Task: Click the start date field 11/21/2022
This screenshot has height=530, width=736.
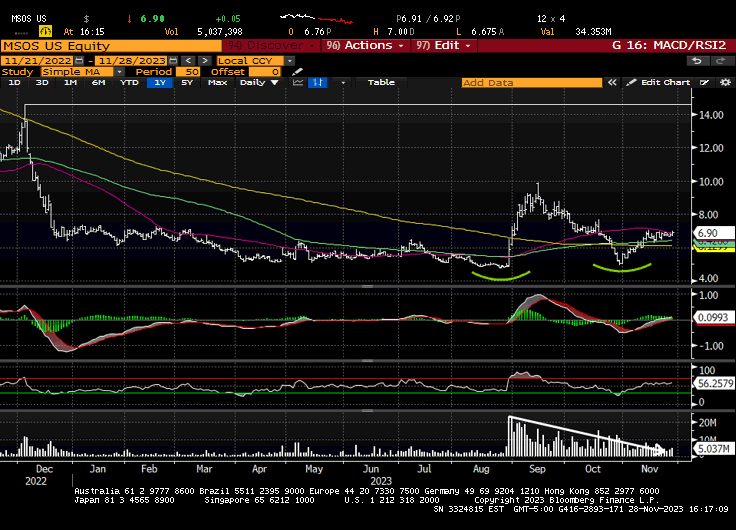Action: pos(38,61)
